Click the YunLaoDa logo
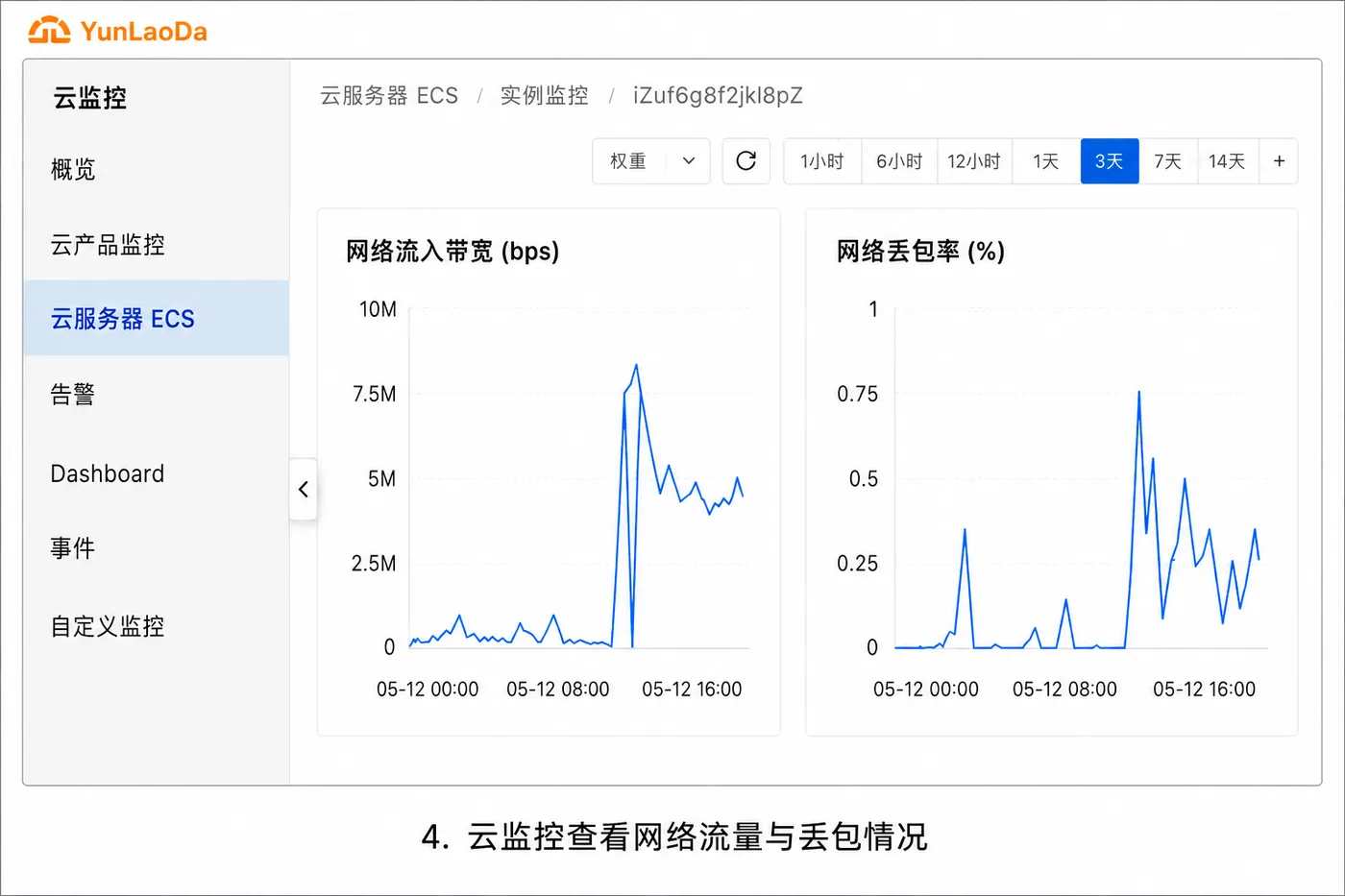This screenshot has height=896, width=1345. click(117, 31)
